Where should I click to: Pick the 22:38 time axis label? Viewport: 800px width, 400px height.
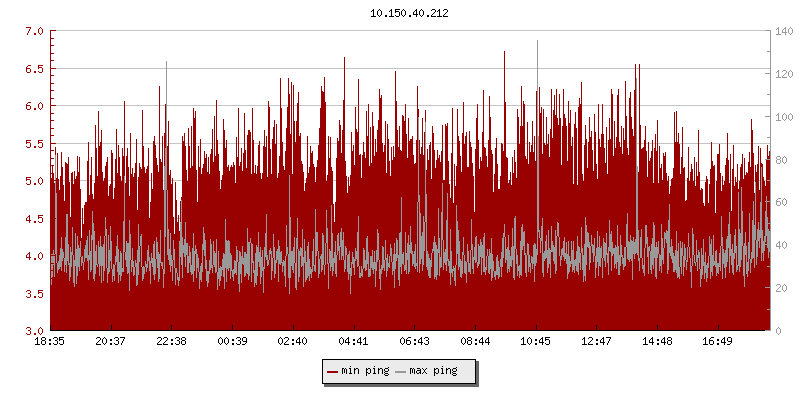click(171, 342)
